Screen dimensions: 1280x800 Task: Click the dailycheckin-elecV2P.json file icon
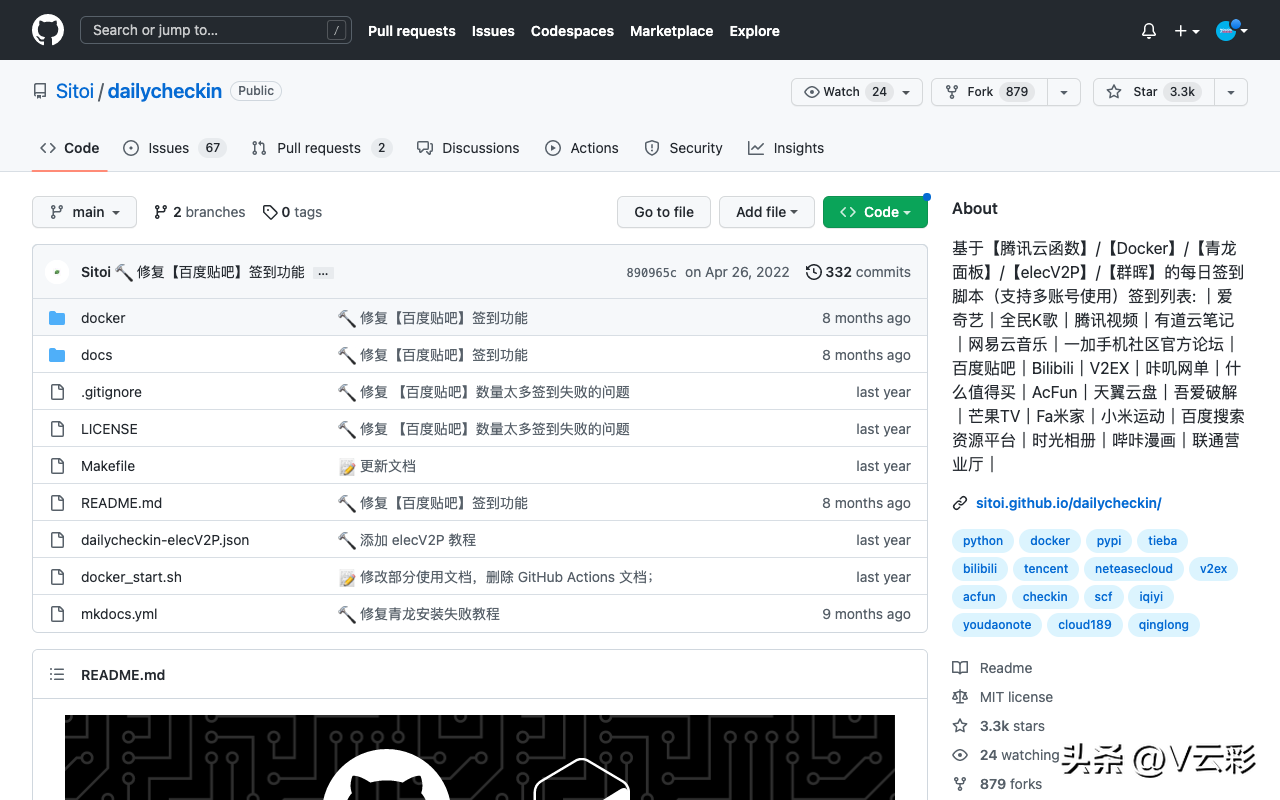tap(57, 540)
